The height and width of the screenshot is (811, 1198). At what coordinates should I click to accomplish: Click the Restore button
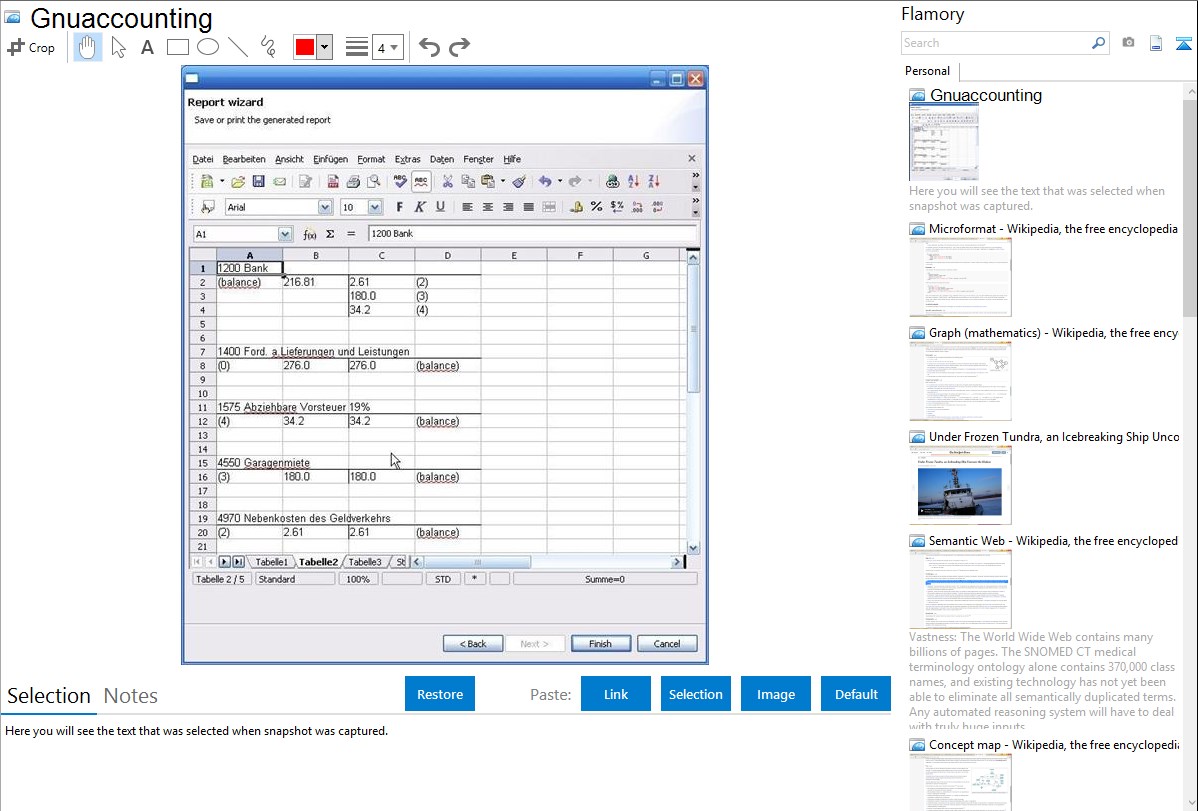click(440, 694)
